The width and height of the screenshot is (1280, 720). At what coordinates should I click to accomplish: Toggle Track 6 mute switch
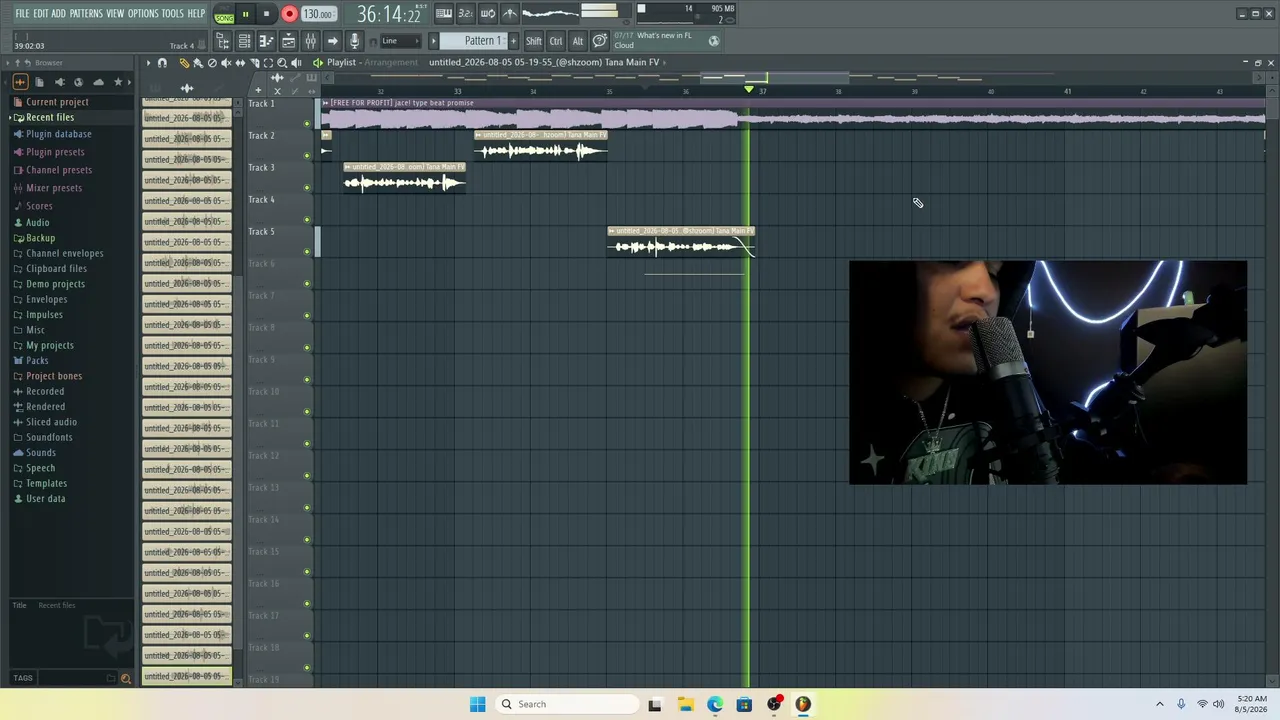307,284
